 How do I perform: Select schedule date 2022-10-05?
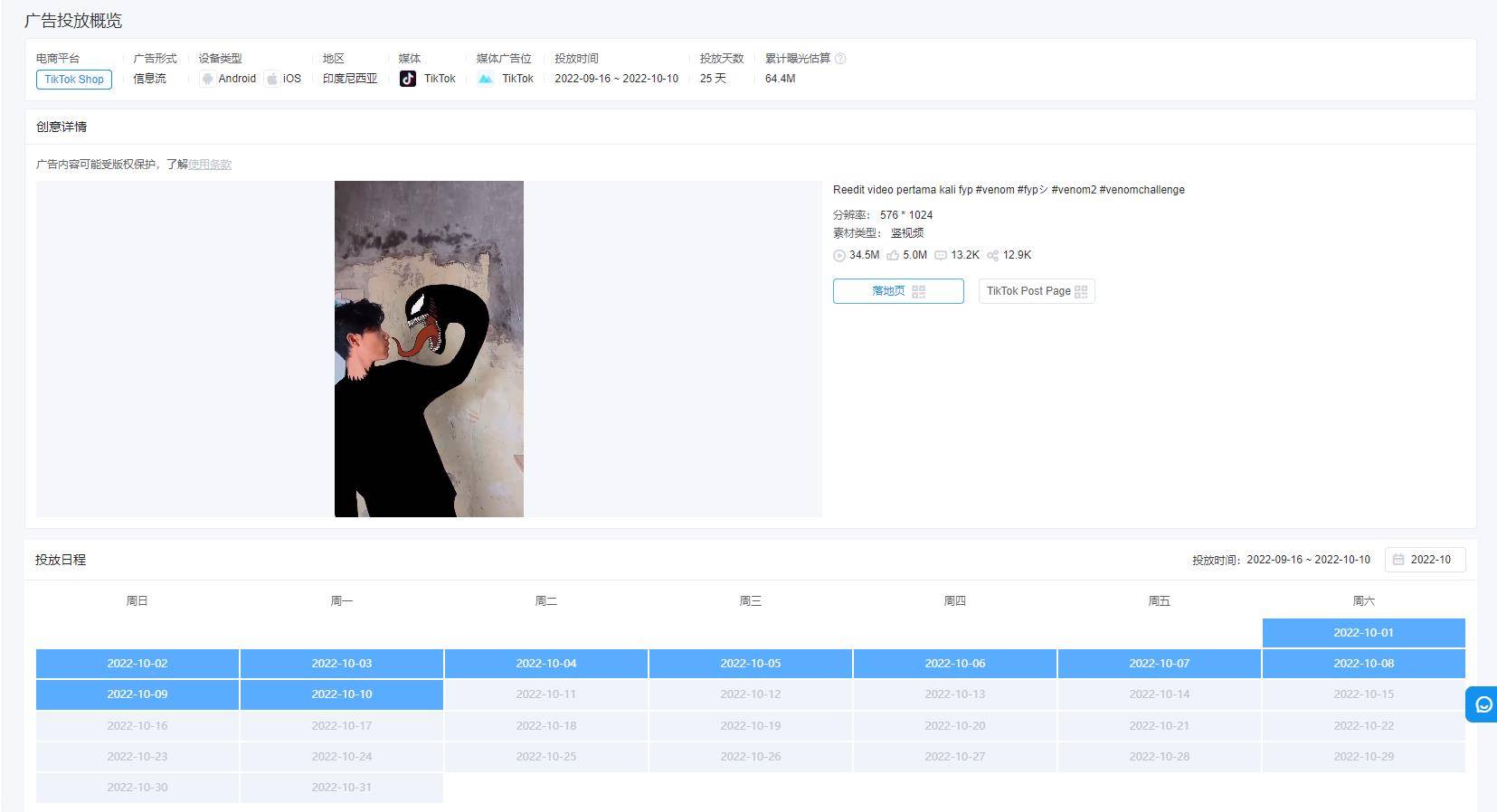coord(751,664)
